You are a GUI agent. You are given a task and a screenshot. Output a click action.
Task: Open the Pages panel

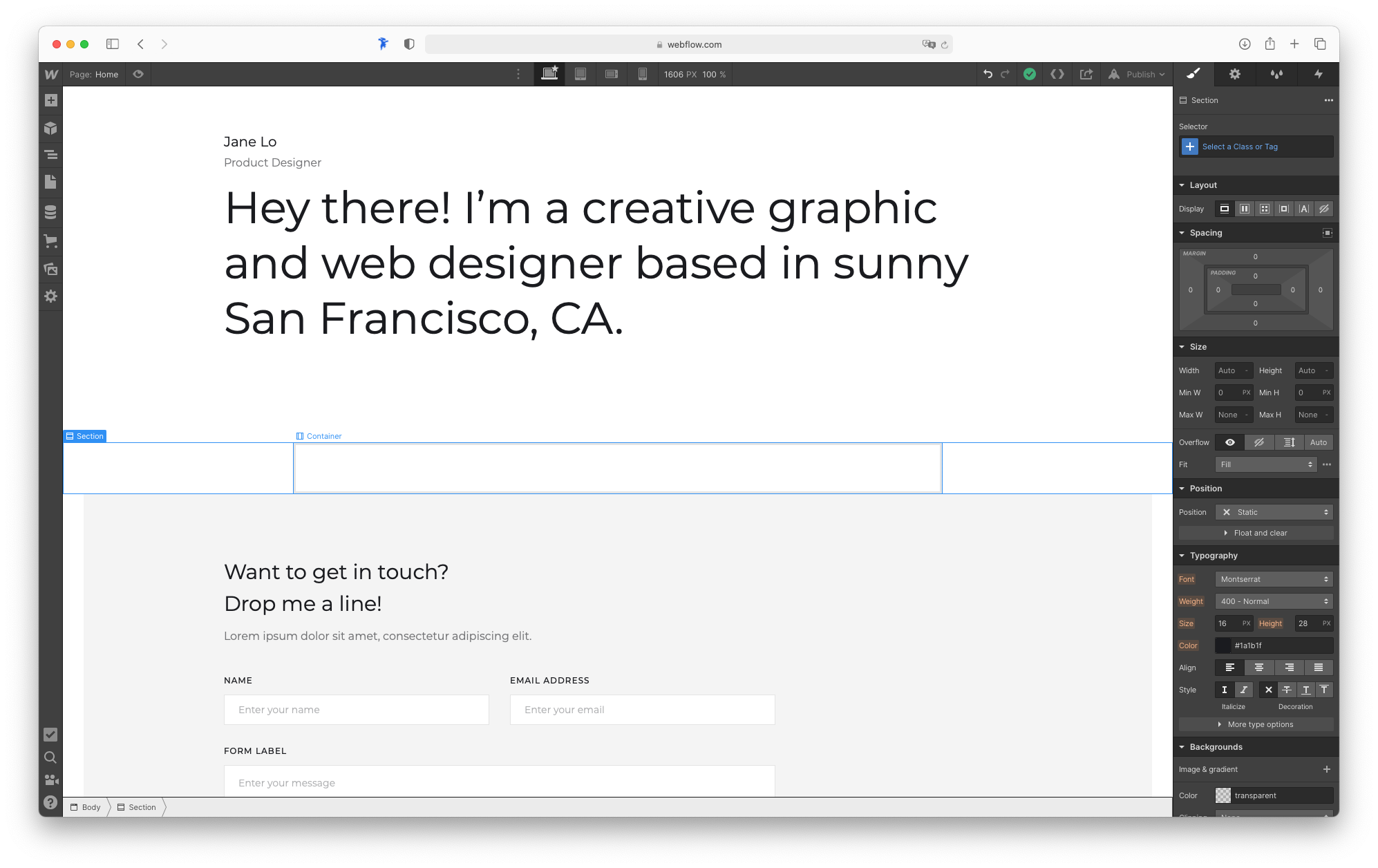[50, 182]
